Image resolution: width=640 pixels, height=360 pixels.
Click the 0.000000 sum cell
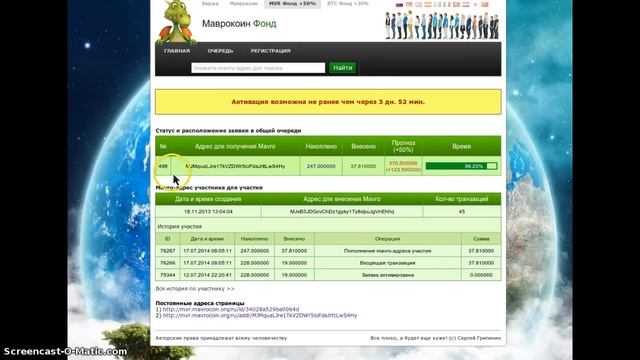[481, 275]
